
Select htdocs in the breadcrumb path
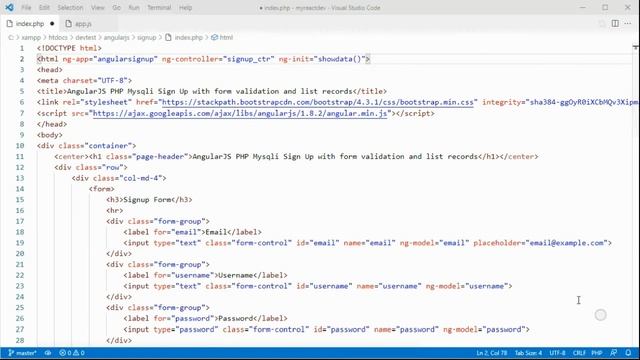pyautogui.click(x=58, y=37)
